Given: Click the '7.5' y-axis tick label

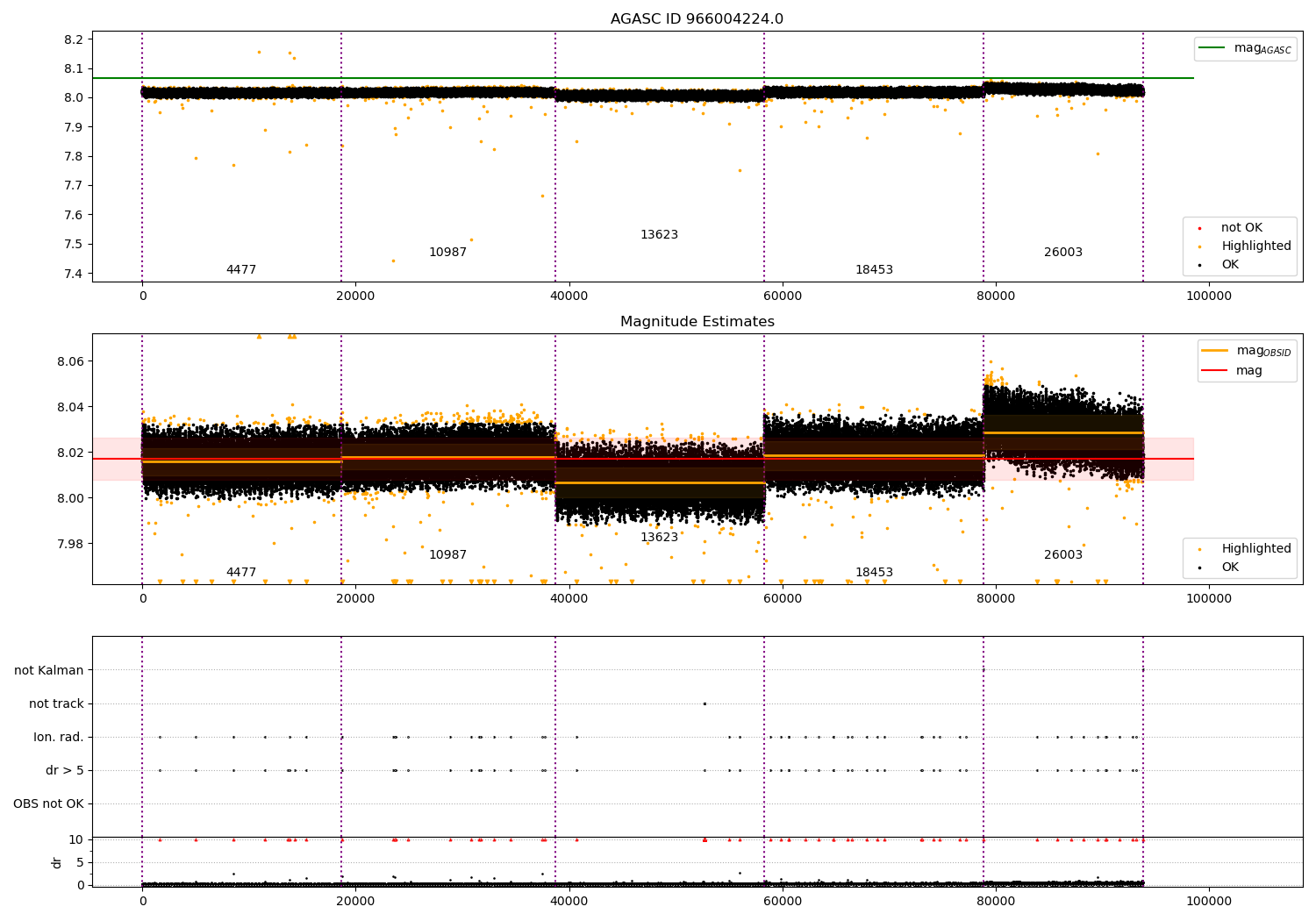Looking at the screenshot, I should point(74,244).
